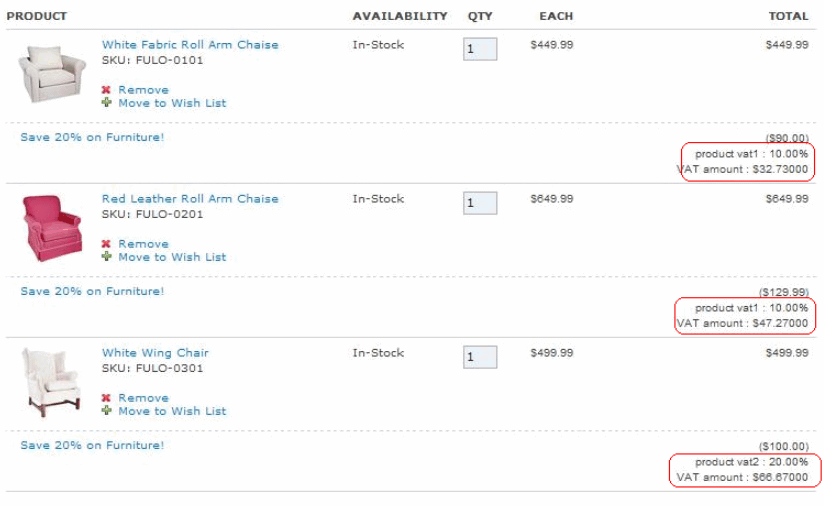Click green plus icon for Red Leather Chaise
824x506 pixels.
(106, 257)
